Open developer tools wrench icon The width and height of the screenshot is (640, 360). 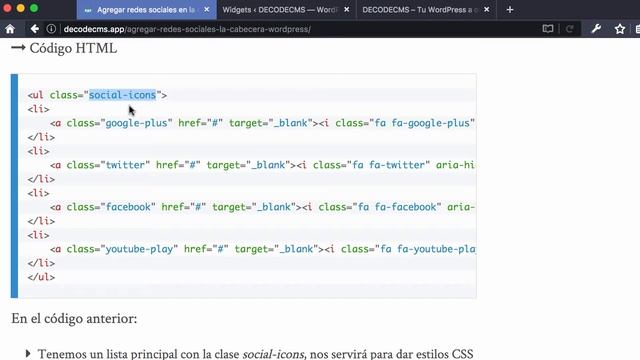point(596,29)
